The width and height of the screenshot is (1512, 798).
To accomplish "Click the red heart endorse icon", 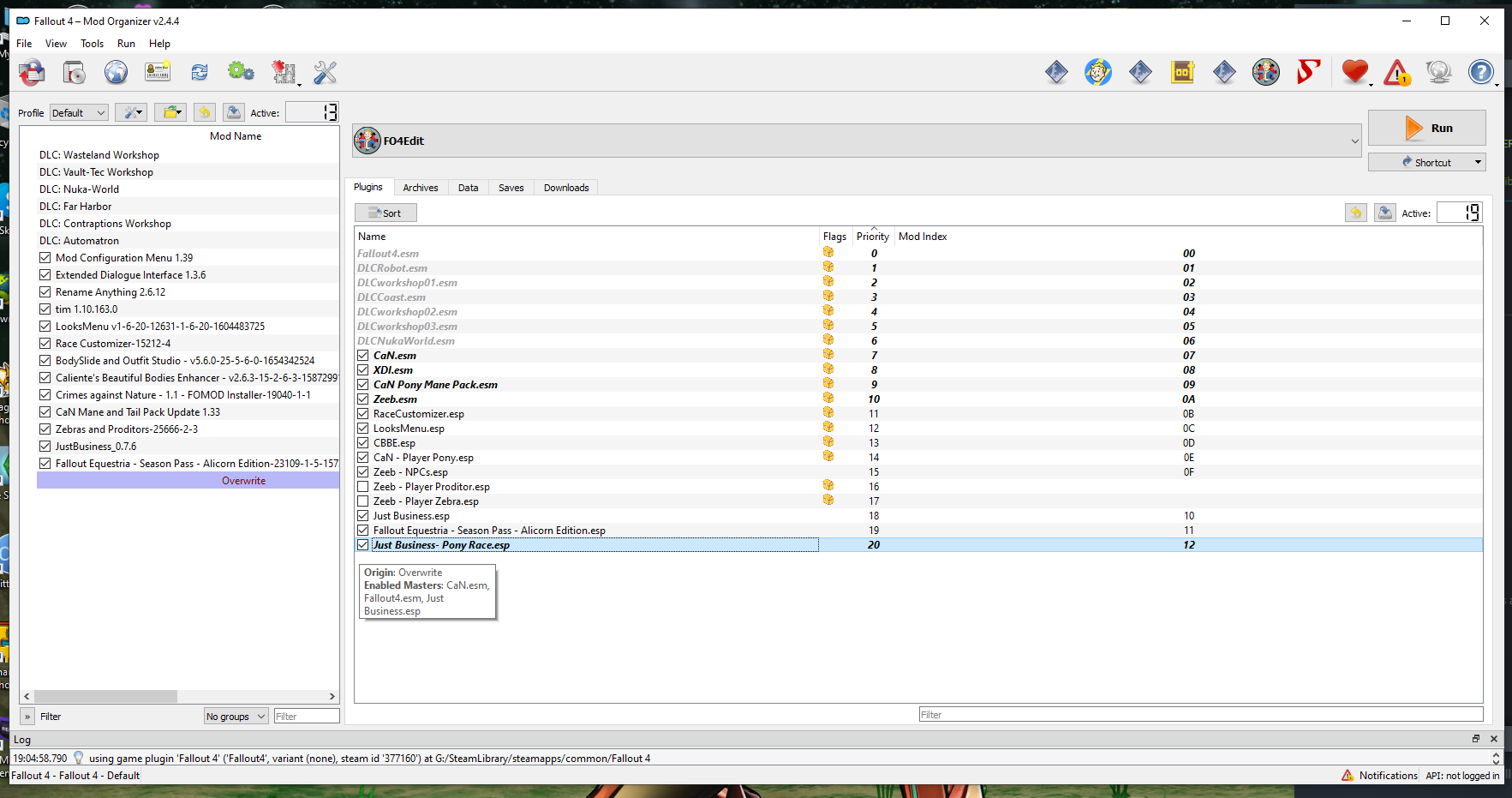I will [1355, 73].
